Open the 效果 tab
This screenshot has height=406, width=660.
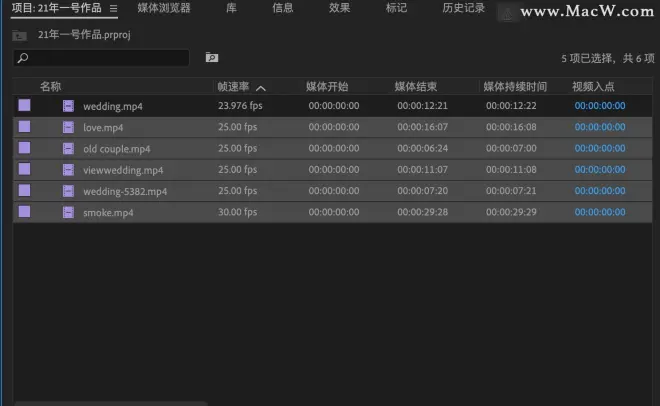click(339, 8)
